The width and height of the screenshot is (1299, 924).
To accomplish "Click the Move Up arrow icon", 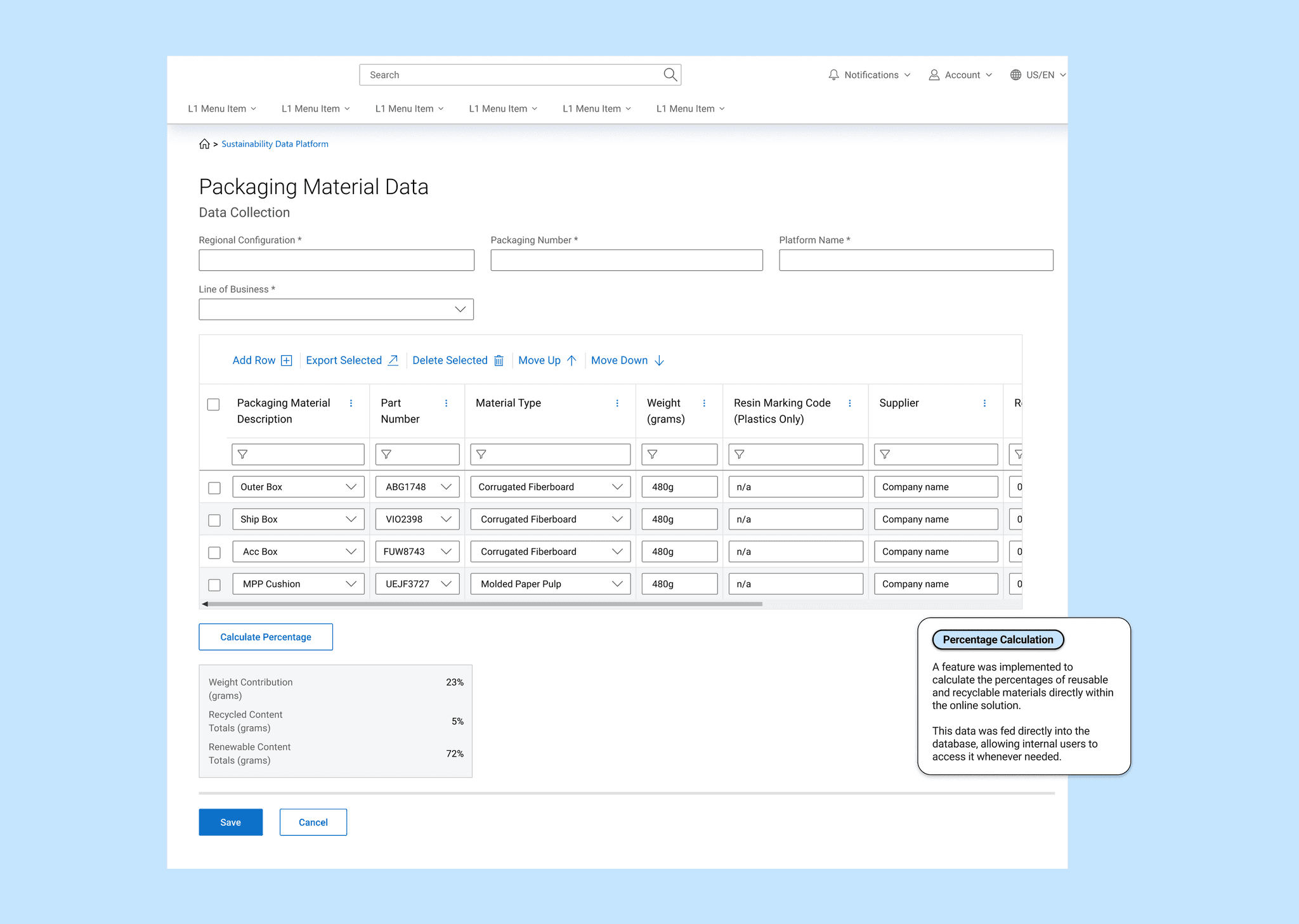I will point(571,361).
